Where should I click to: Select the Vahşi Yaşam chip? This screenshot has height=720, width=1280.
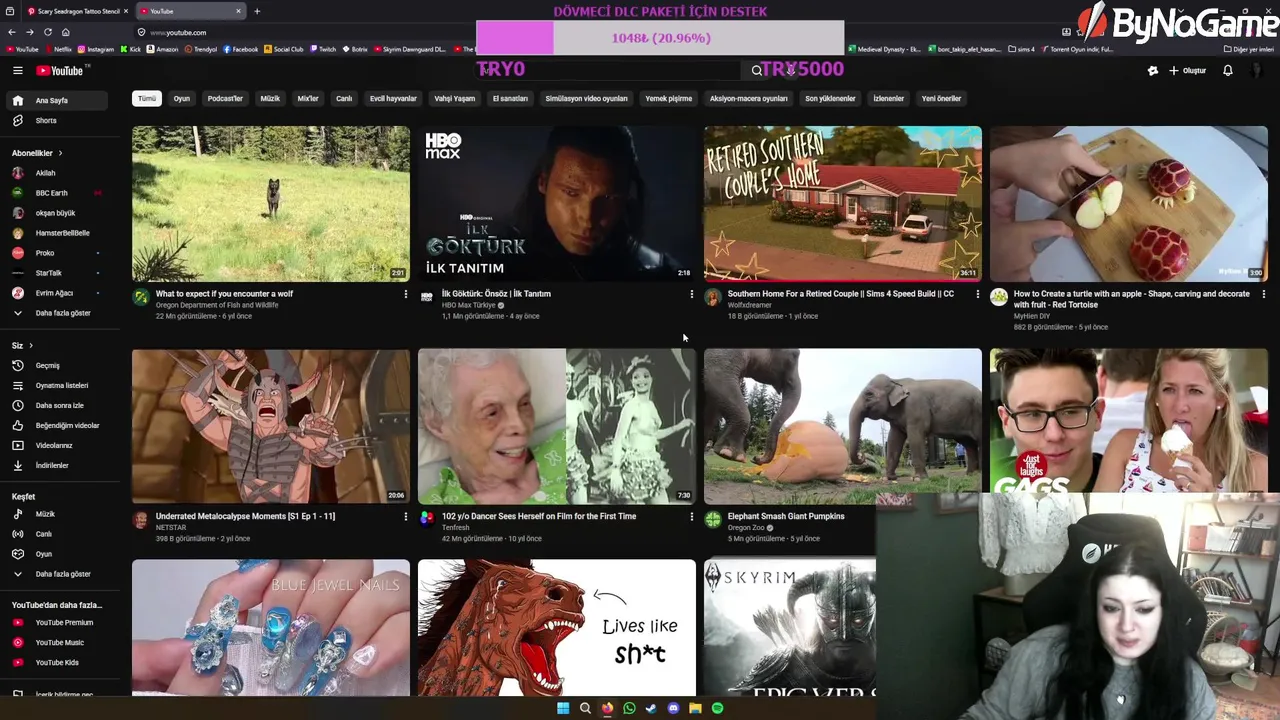tap(454, 98)
